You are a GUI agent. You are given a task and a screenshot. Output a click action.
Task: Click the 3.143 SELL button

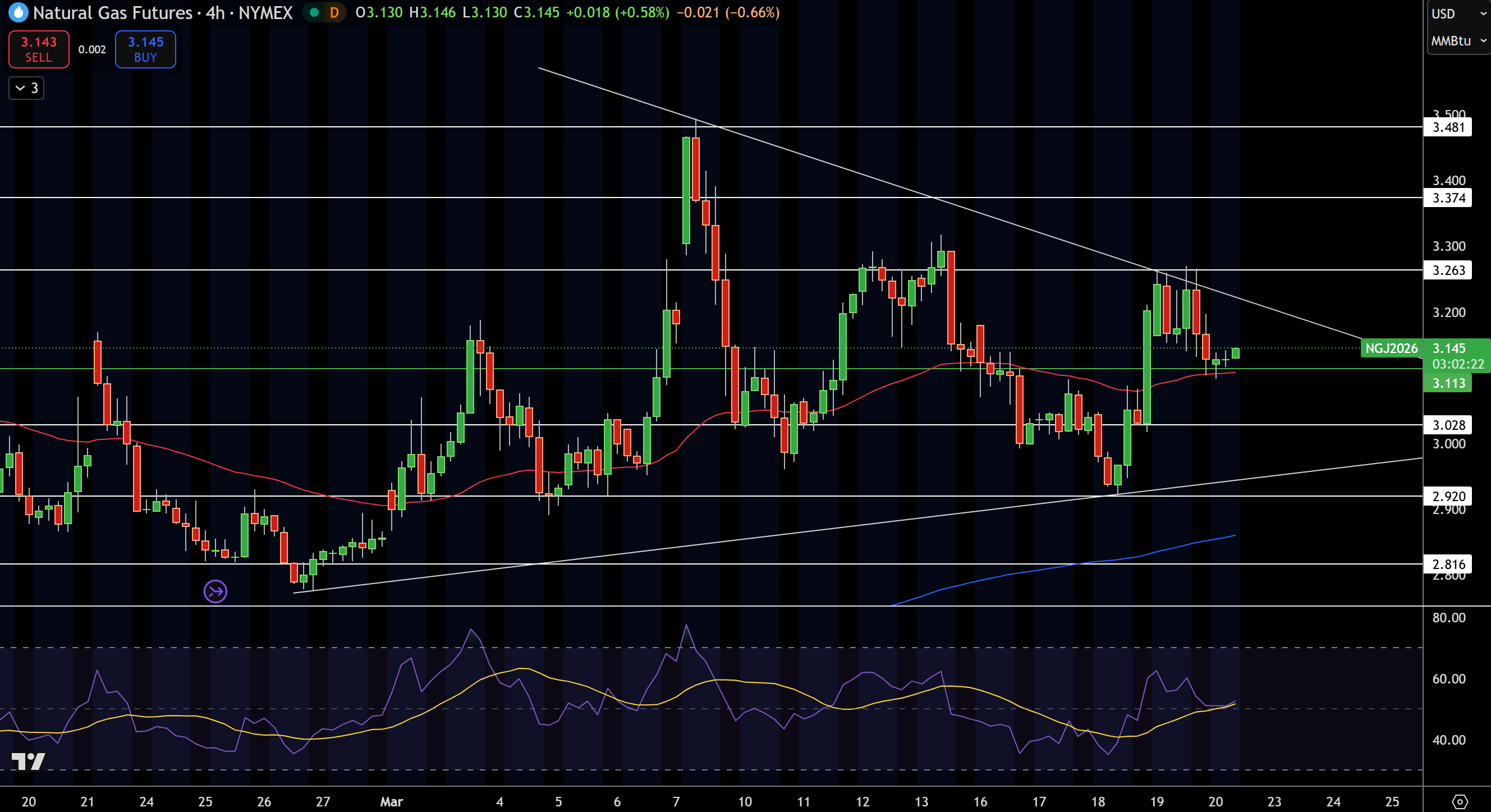coord(39,49)
